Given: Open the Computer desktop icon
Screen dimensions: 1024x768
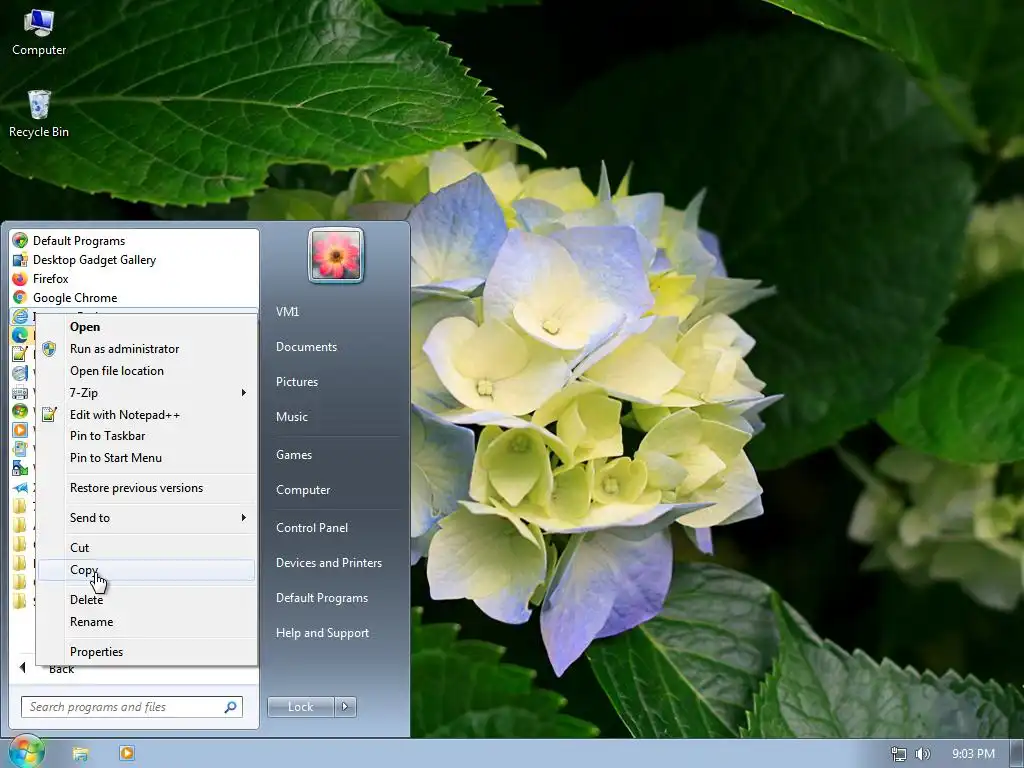Looking at the screenshot, I should [39, 32].
